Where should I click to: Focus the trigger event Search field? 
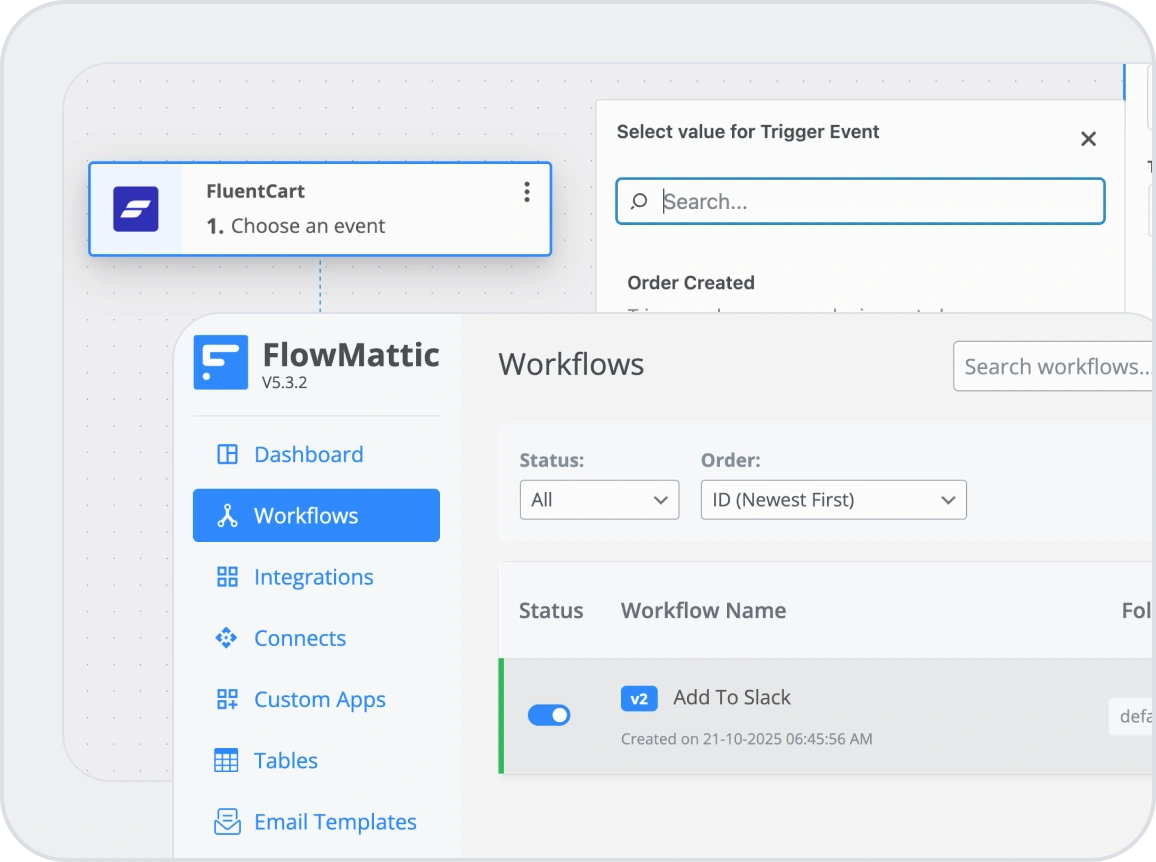click(870, 202)
